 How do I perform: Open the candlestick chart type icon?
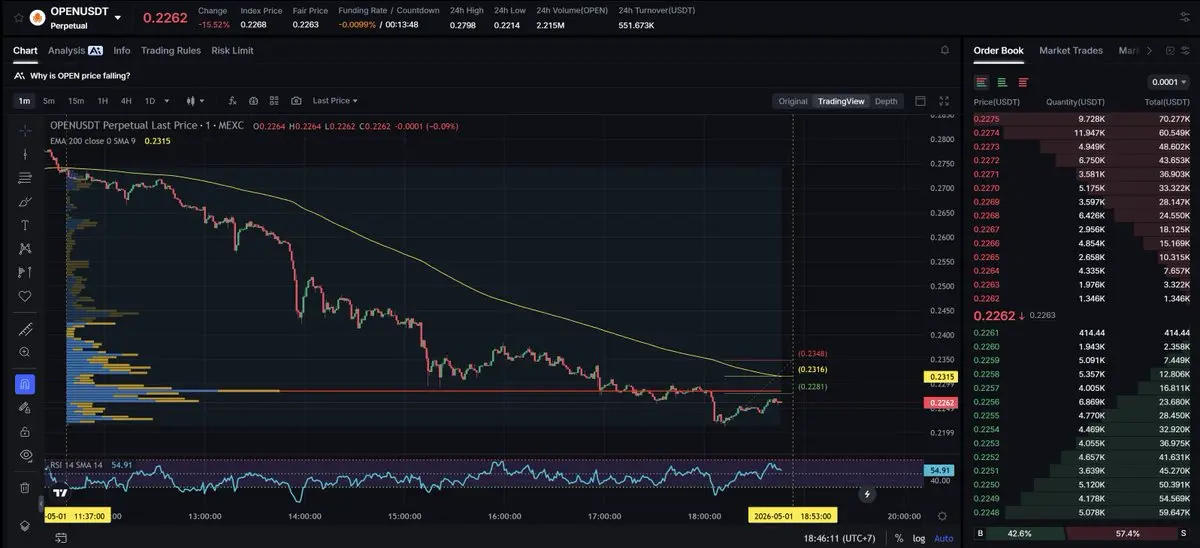(x=190, y=101)
